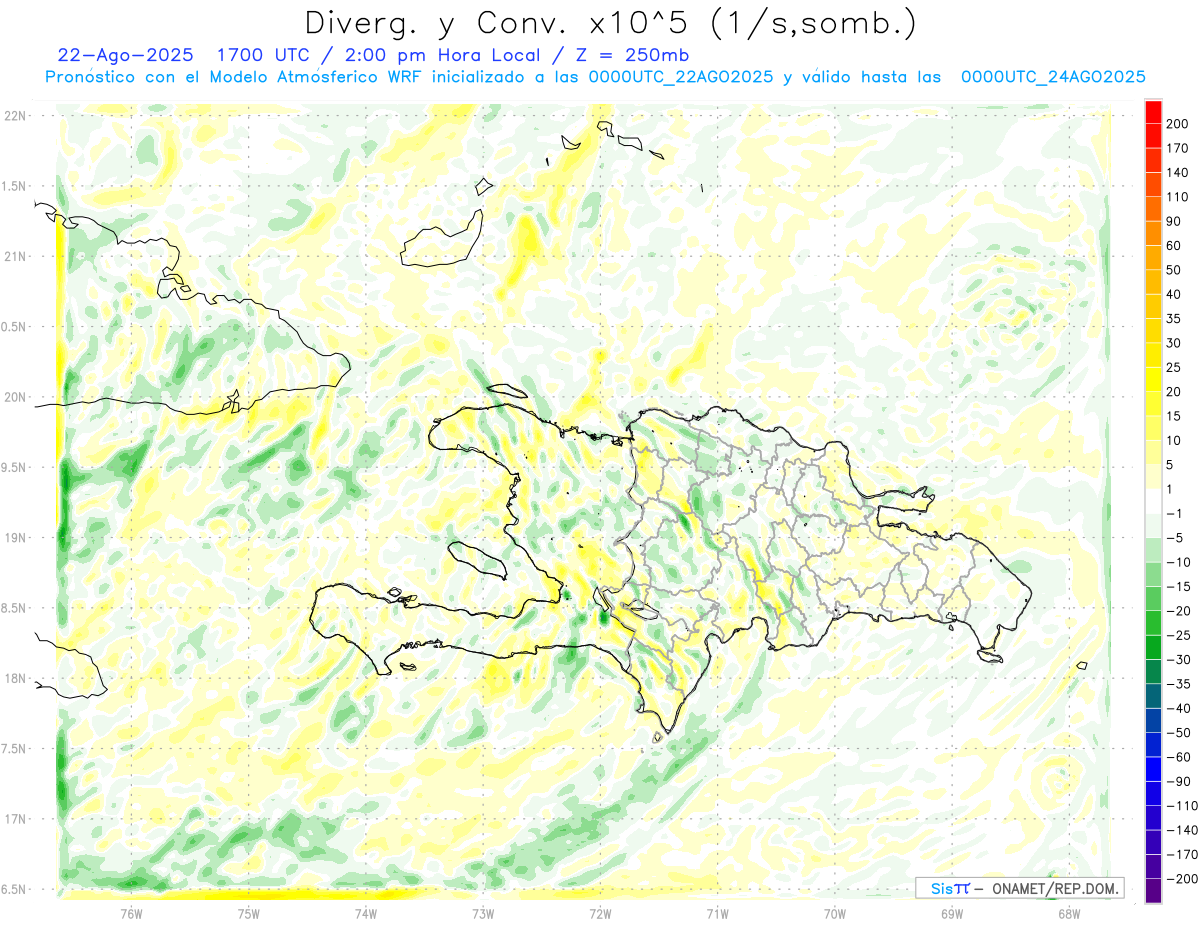
Task: Click the '21N' latitude label
Action: tap(16, 256)
